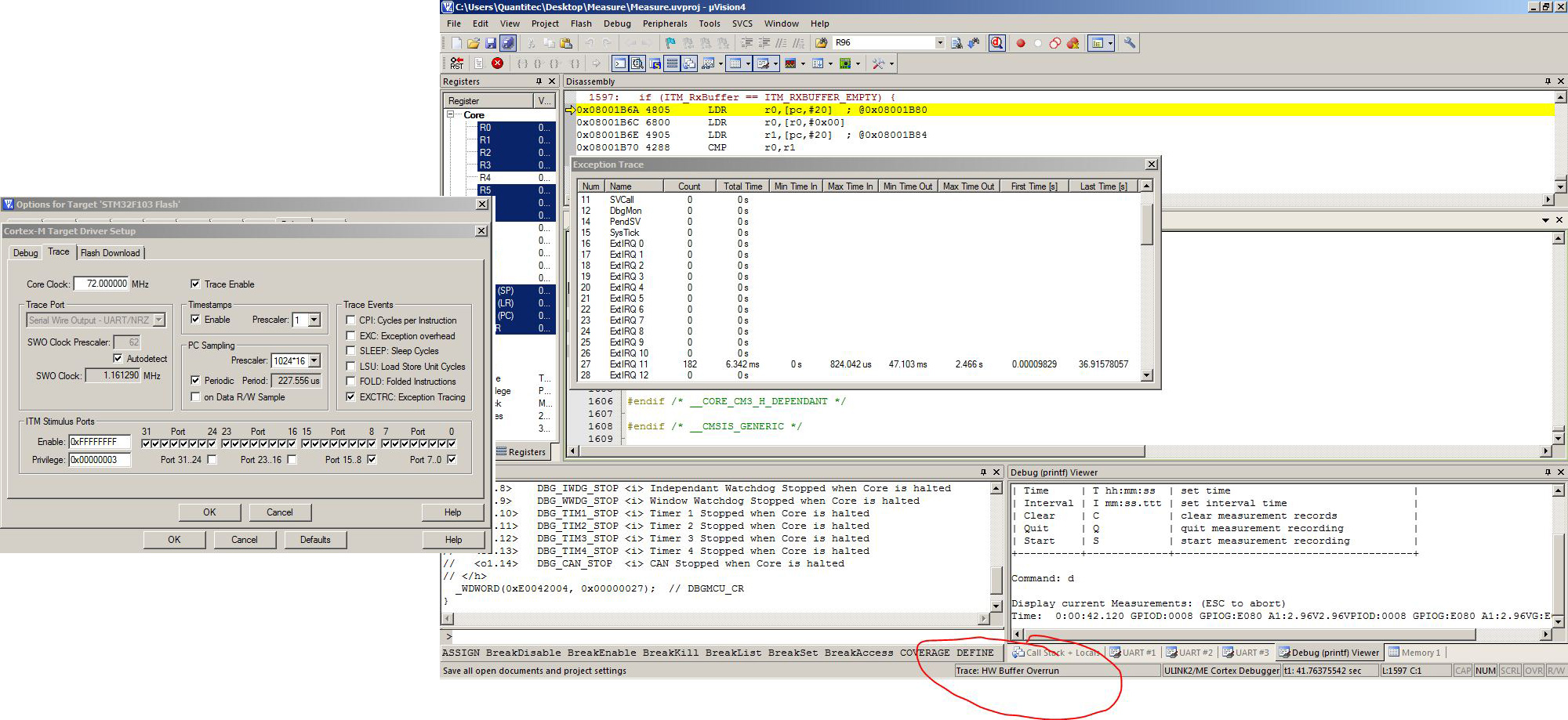Switch to the Flash Download tab

tap(110, 253)
